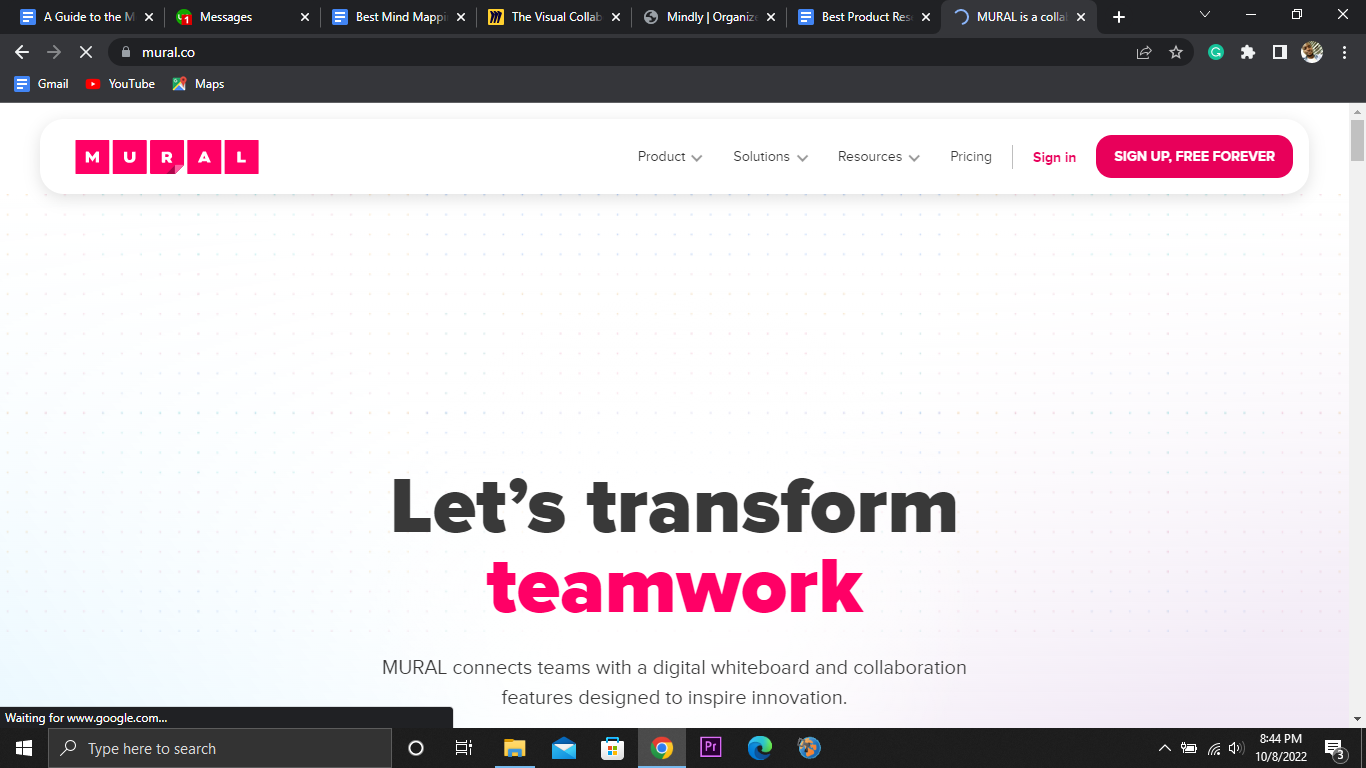
Task: Open the Chrome three-dot menu
Action: click(x=1343, y=52)
